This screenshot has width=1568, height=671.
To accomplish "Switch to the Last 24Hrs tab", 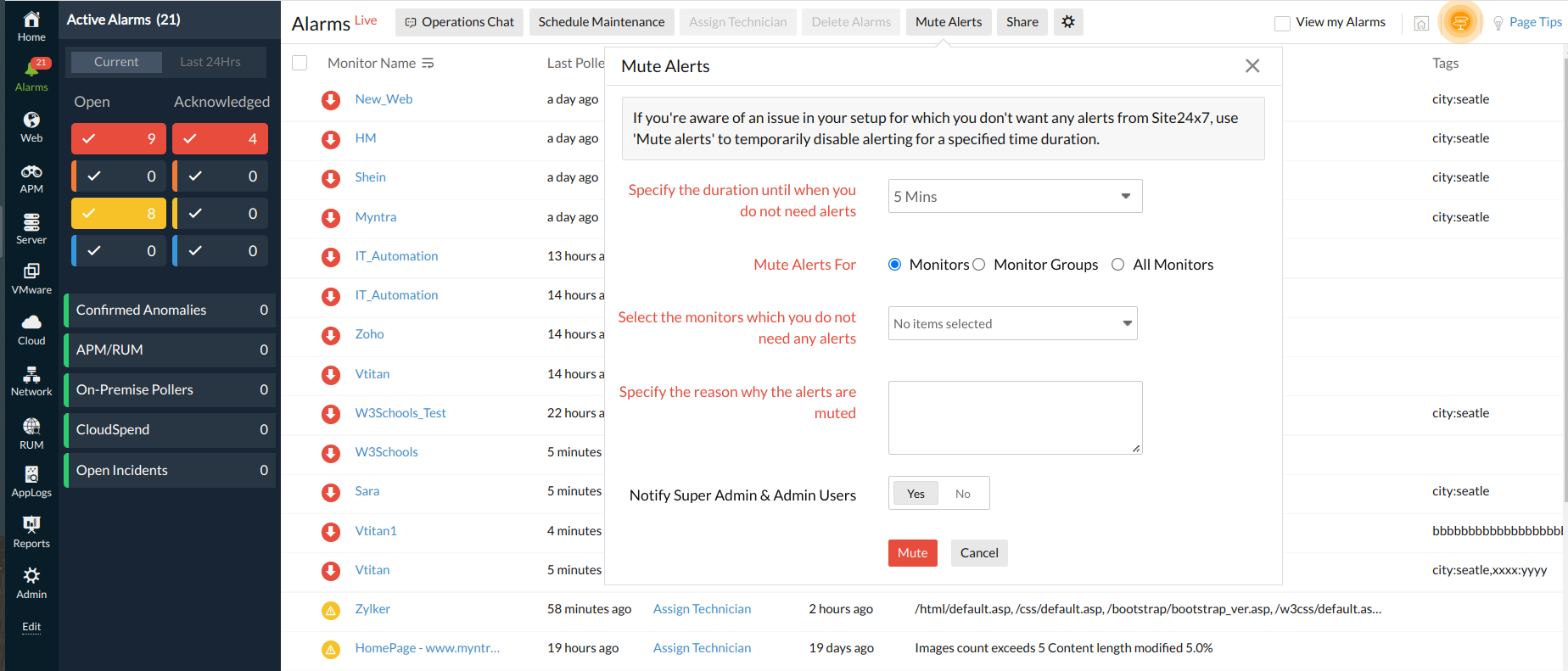I will point(210,62).
